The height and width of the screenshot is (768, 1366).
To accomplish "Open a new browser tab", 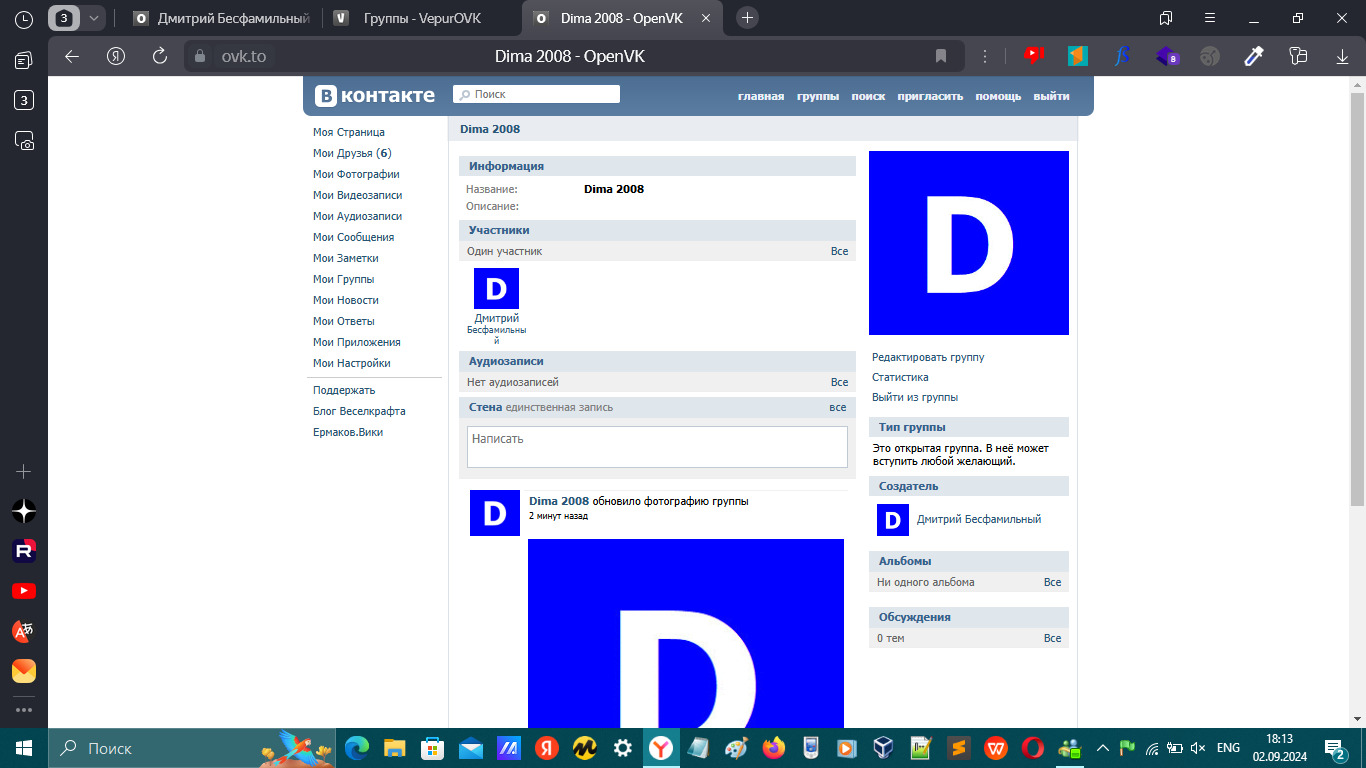I will point(747,18).
